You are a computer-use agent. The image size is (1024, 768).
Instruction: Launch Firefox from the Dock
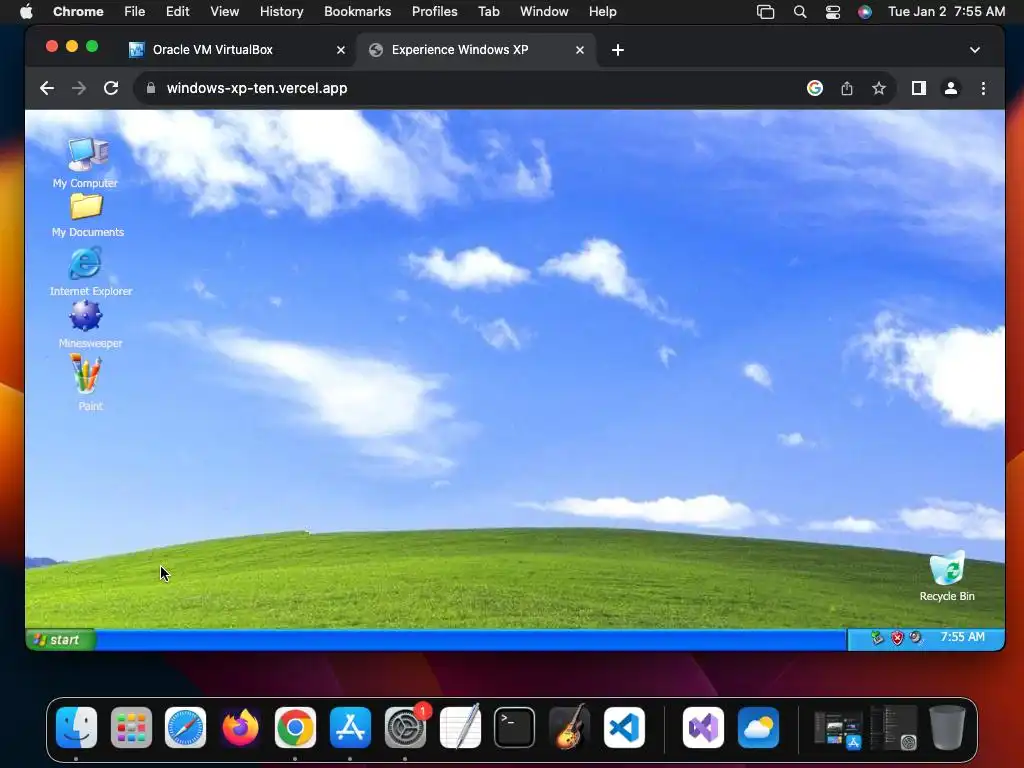click(x=240, y=727)
